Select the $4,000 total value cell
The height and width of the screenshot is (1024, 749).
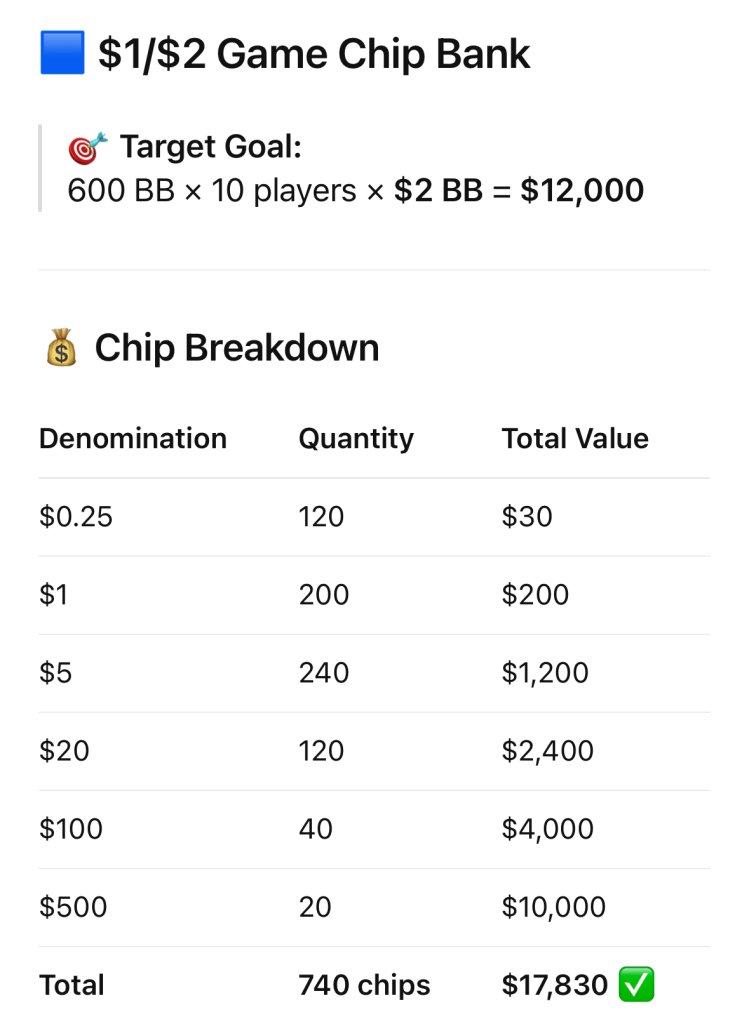pos(548,829)
